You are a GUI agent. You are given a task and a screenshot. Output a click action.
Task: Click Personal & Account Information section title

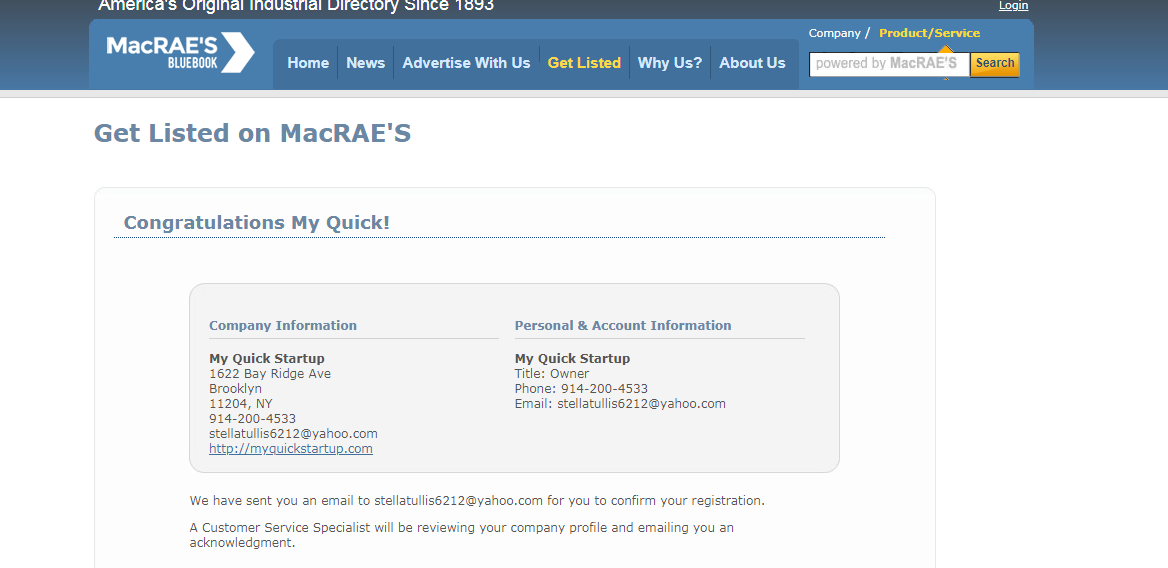tap(622, 325)
